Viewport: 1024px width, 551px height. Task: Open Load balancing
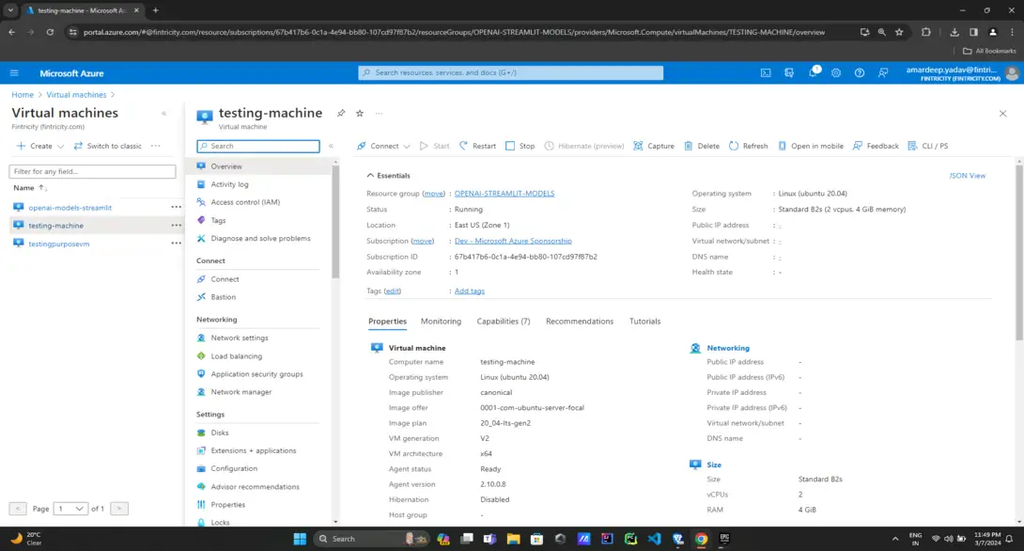point(236,356)
